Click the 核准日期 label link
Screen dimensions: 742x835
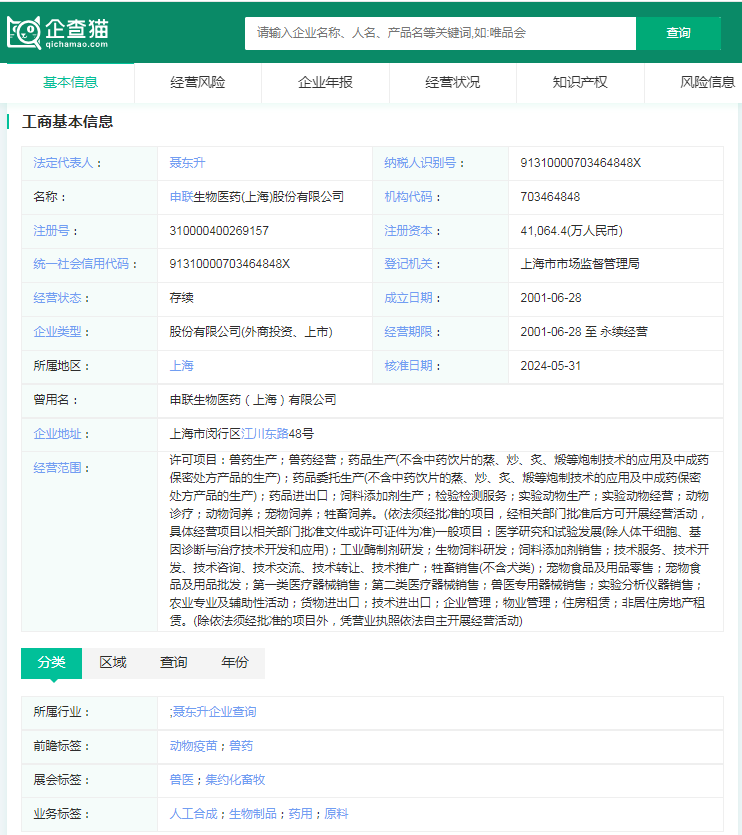[409, 366]
